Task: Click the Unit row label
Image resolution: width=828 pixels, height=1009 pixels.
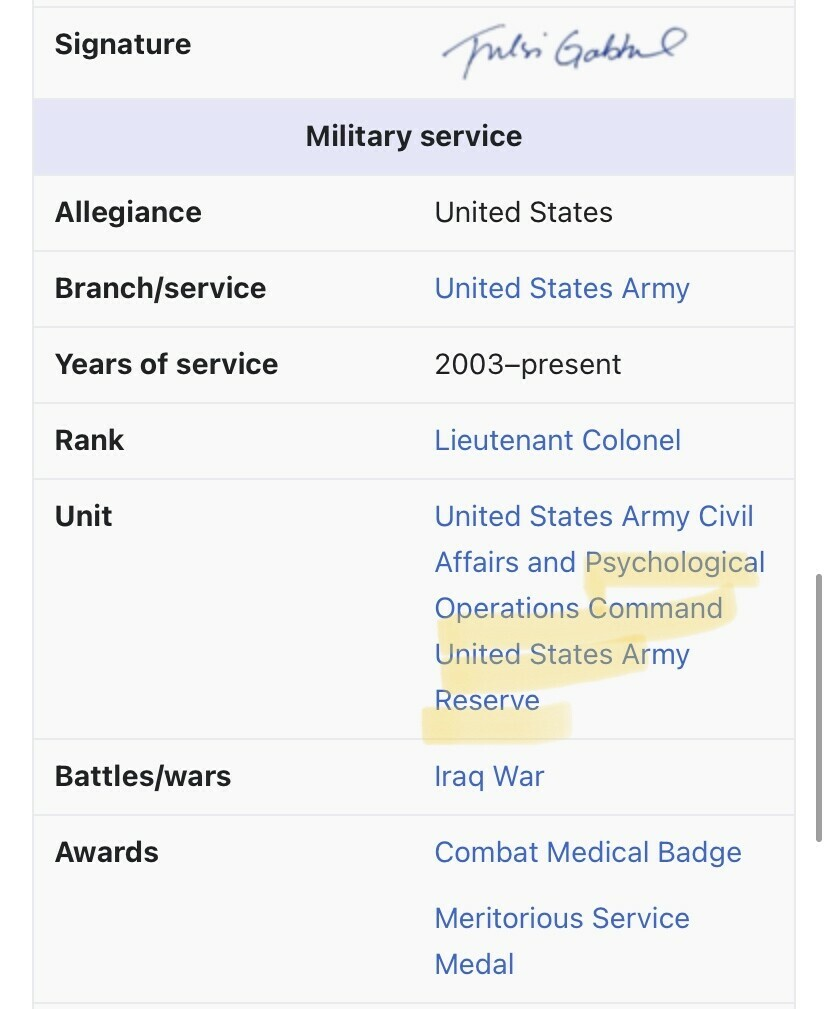Action: (x=83, y=517)
